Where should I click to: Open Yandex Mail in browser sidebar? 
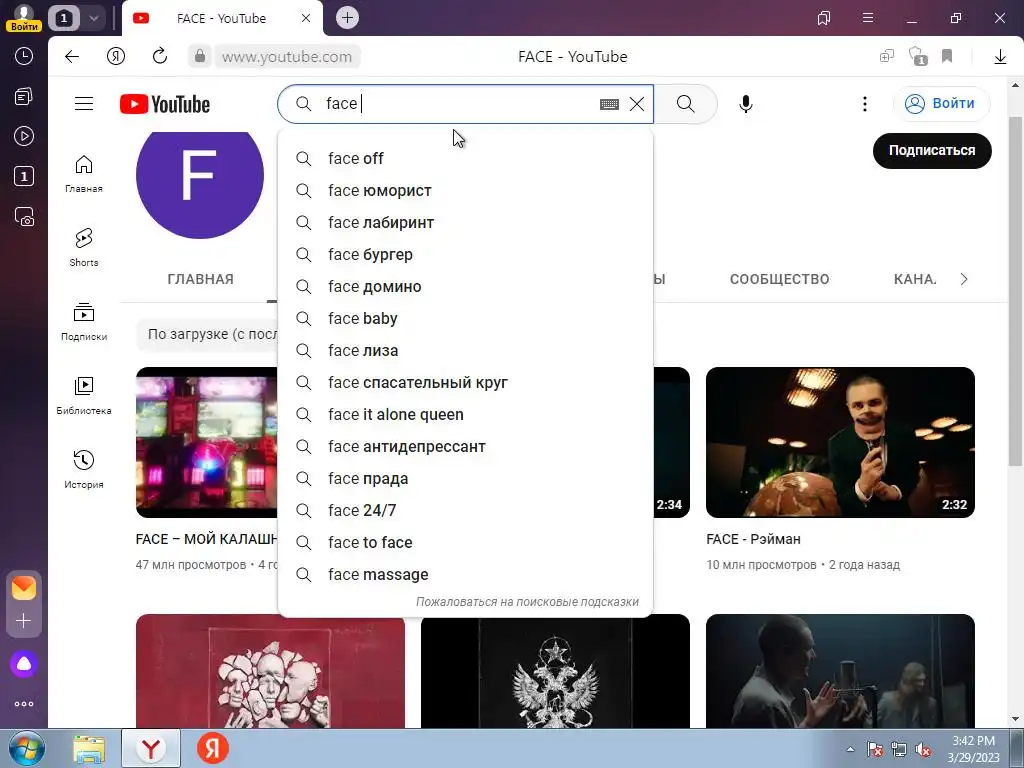pyautogui.click(x=24, y=588)
